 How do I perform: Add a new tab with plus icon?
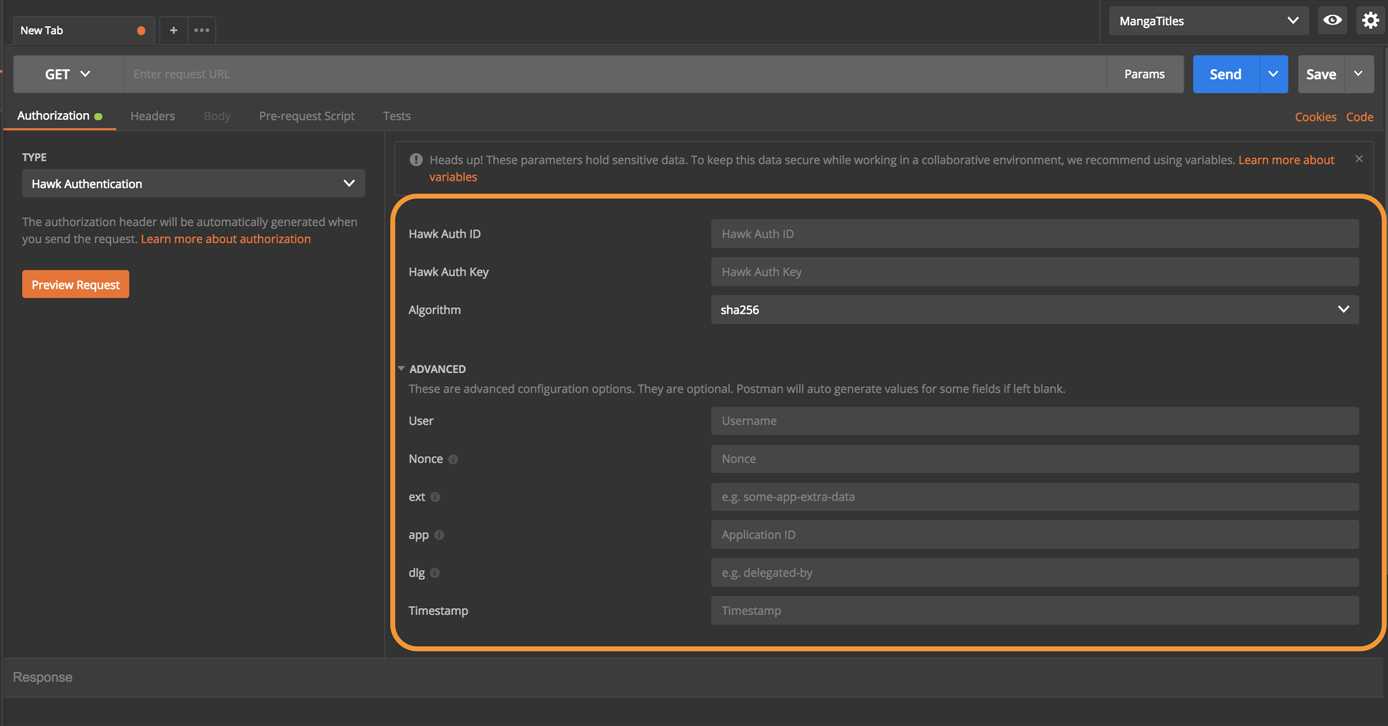coord(173,30)
